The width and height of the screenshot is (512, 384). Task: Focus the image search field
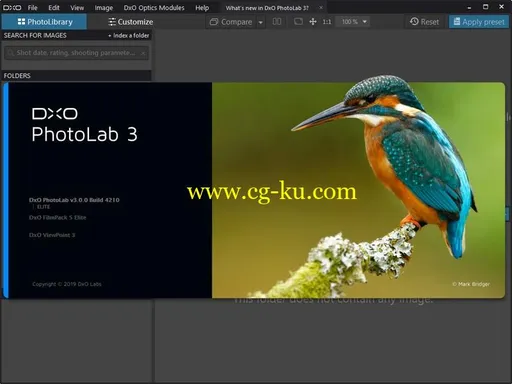76,53
